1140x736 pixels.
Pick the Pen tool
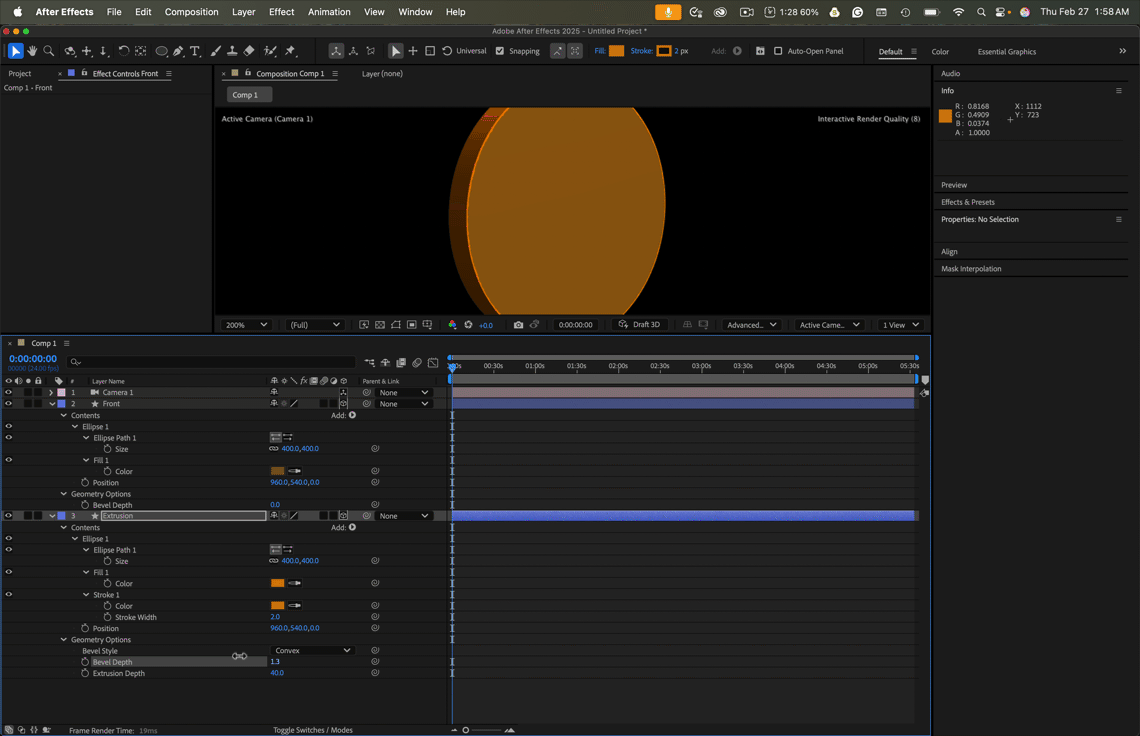point(178,51)
